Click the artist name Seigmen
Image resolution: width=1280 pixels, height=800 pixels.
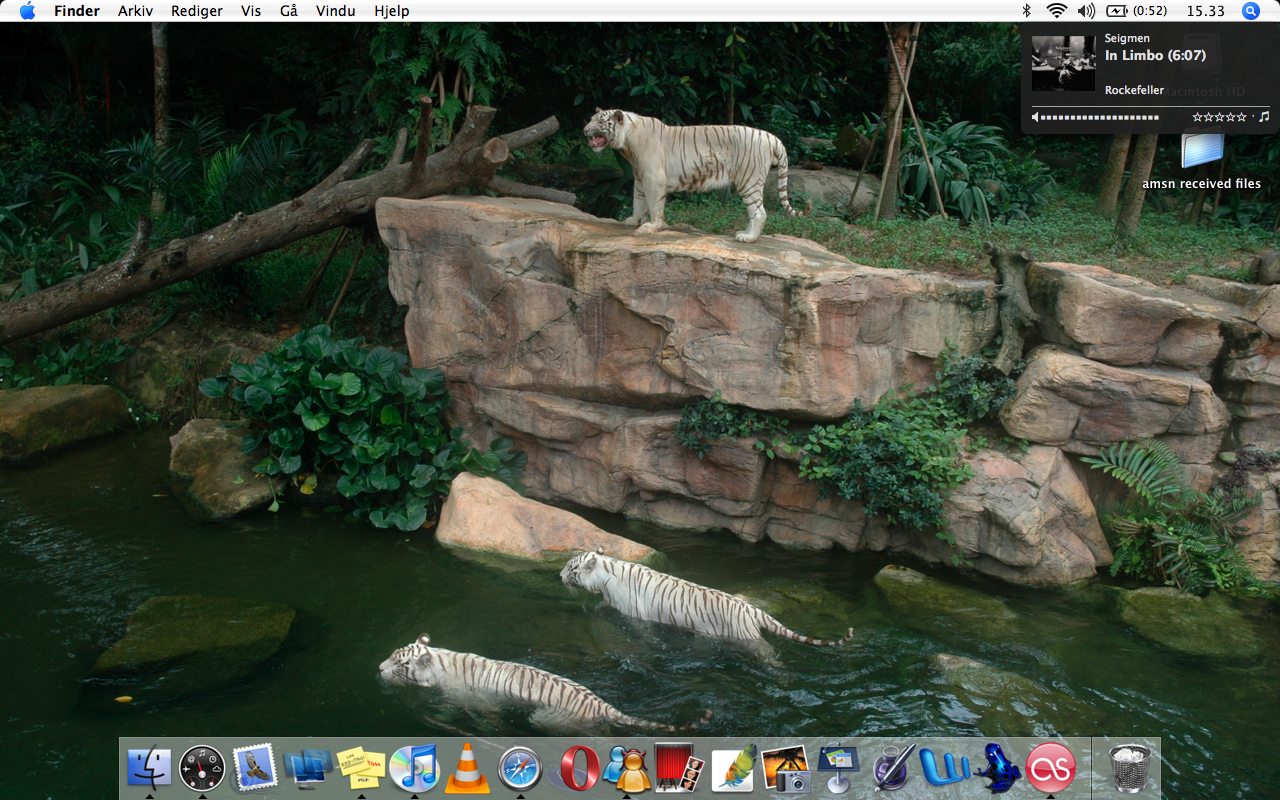click(1127, 38)
